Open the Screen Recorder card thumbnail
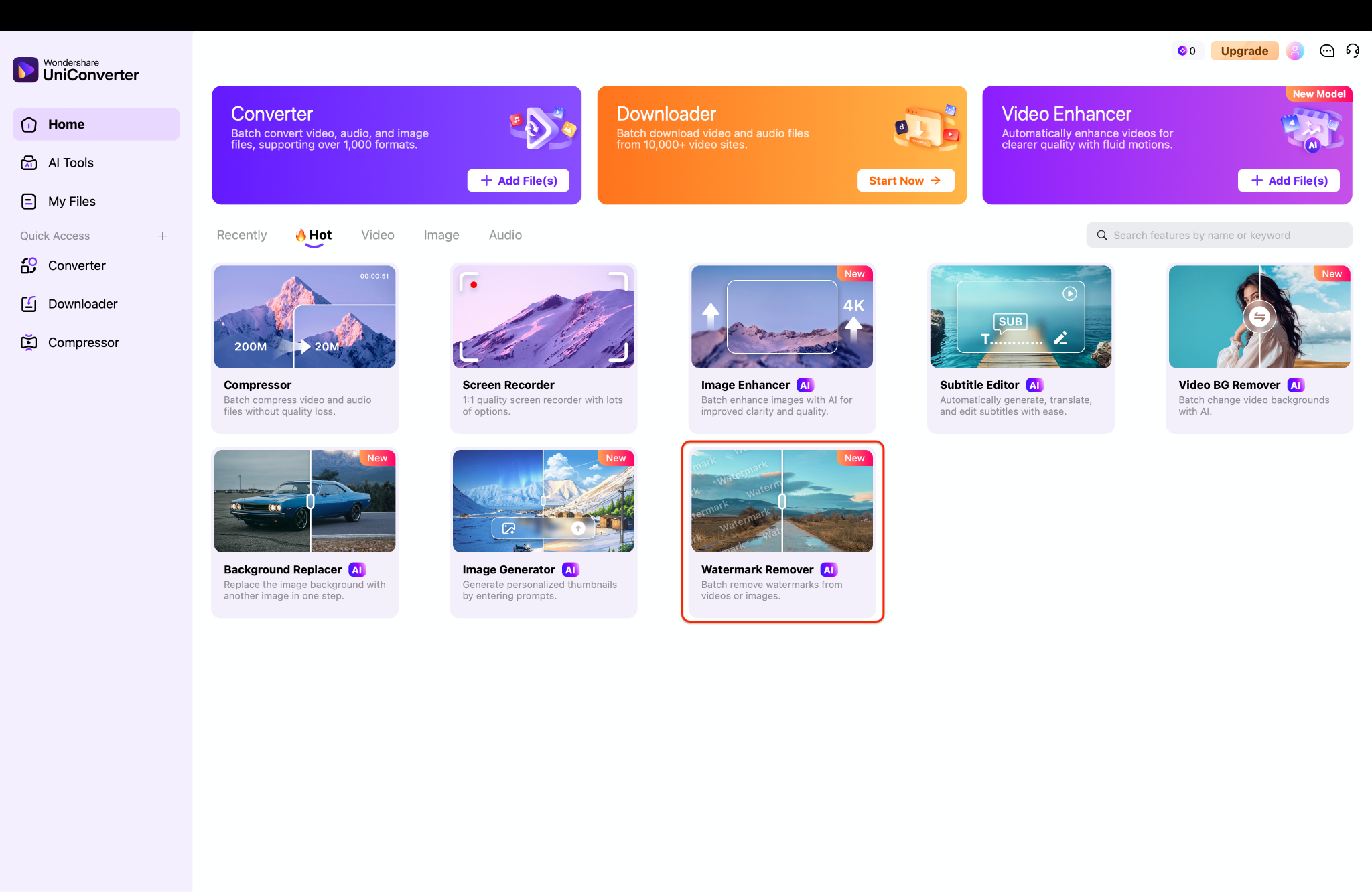The width and height of the screenshot is (1372, 892). pyautogui.click(x=543, y=317)
